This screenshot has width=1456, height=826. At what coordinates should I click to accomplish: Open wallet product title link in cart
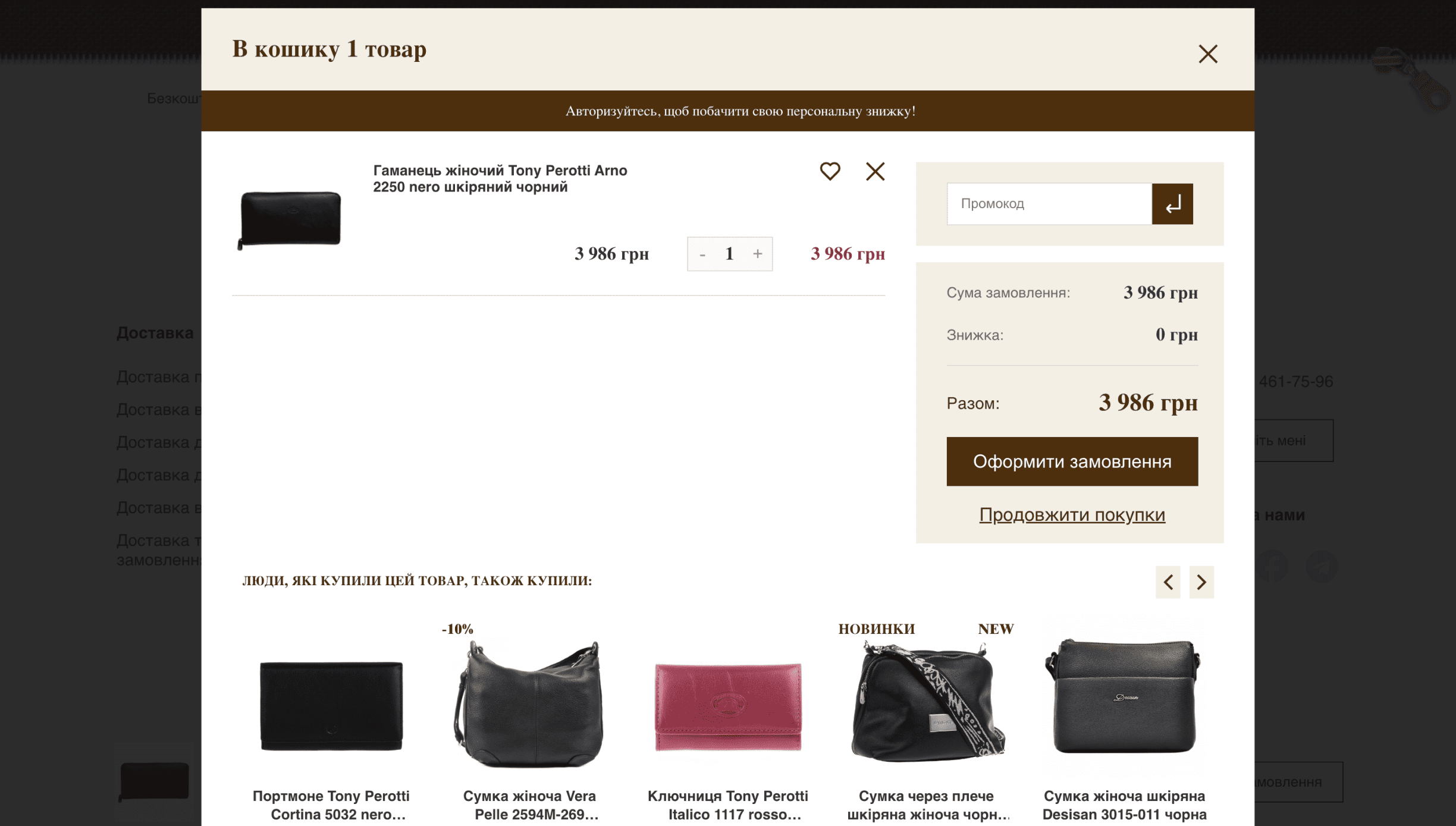click(x=500, y=178)
